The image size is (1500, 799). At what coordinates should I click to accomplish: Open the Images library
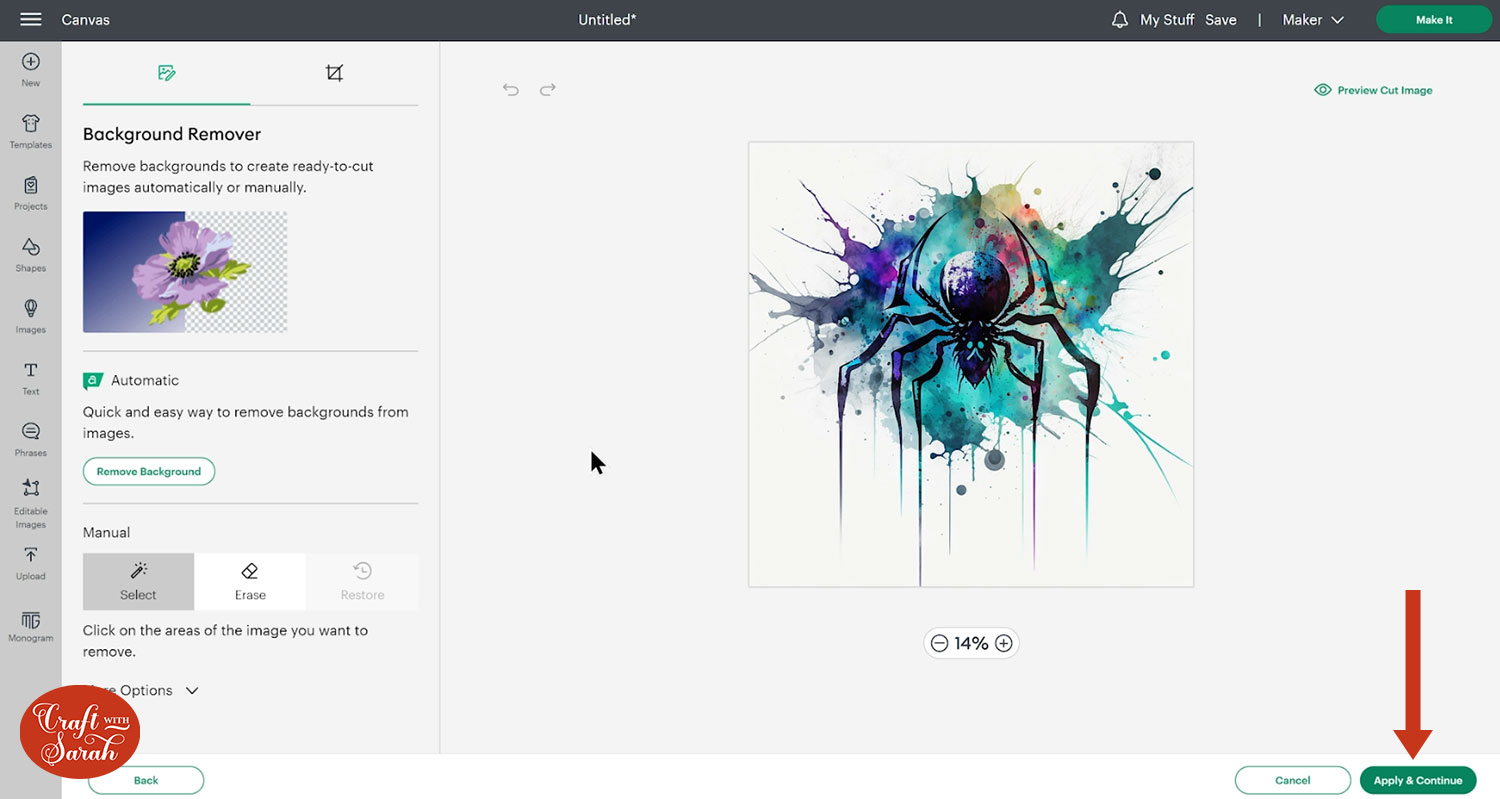coord(31,316)
